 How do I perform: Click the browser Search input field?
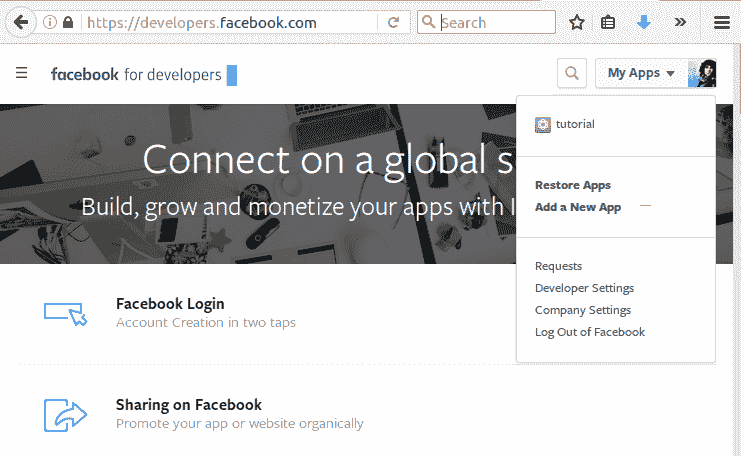coord(496,22)
